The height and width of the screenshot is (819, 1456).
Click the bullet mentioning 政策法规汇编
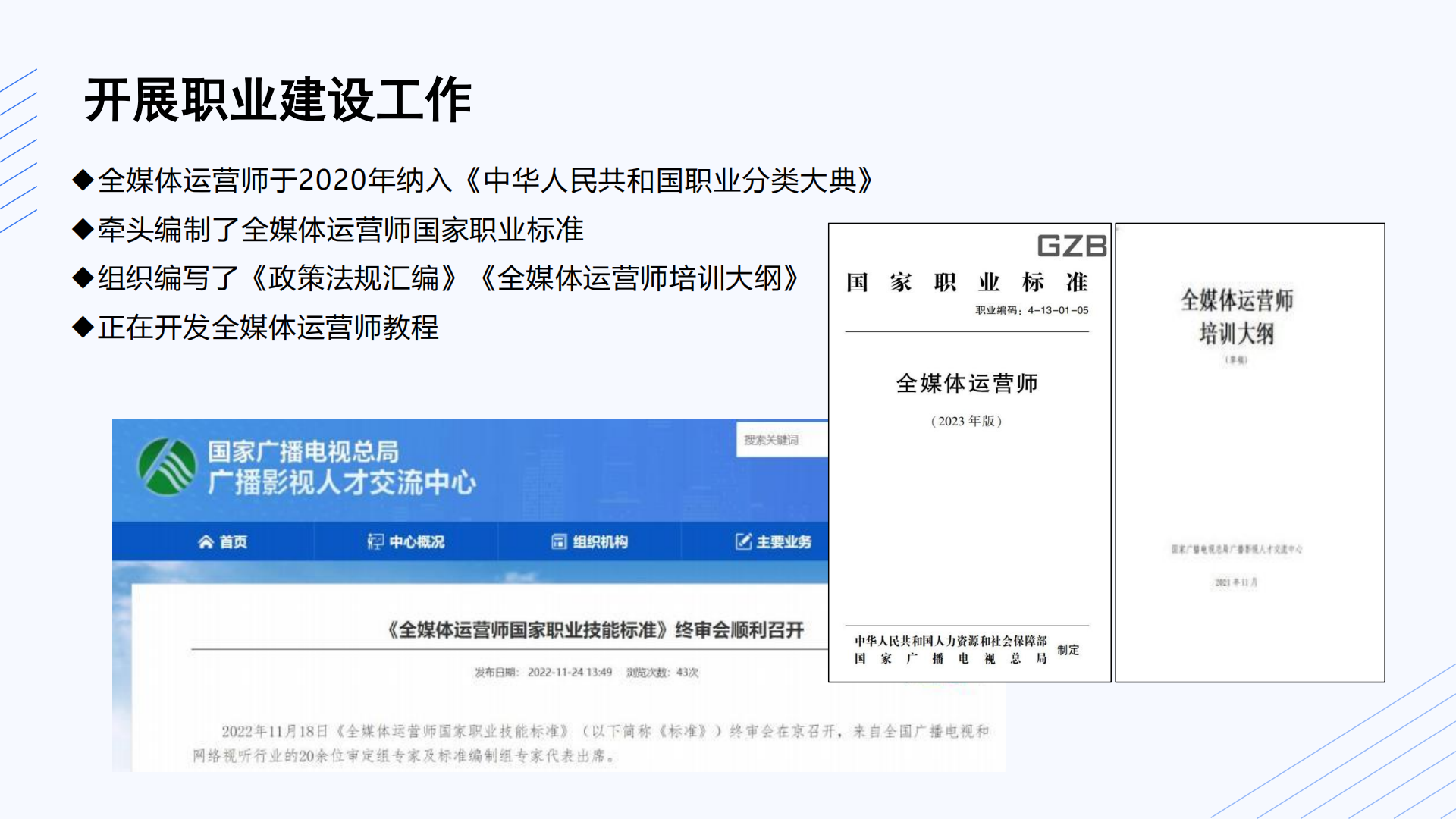437,278
